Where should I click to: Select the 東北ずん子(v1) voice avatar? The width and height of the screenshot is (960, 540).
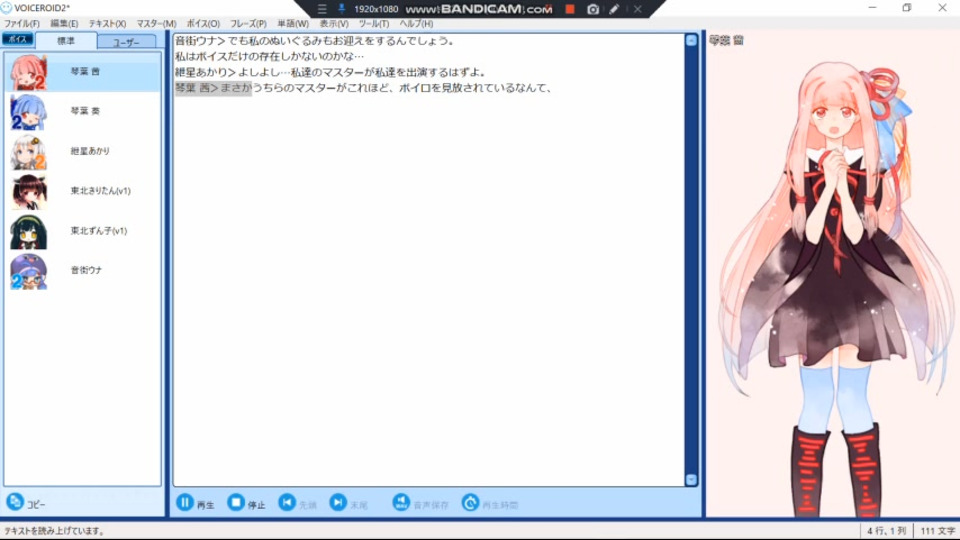click(28, 231)
